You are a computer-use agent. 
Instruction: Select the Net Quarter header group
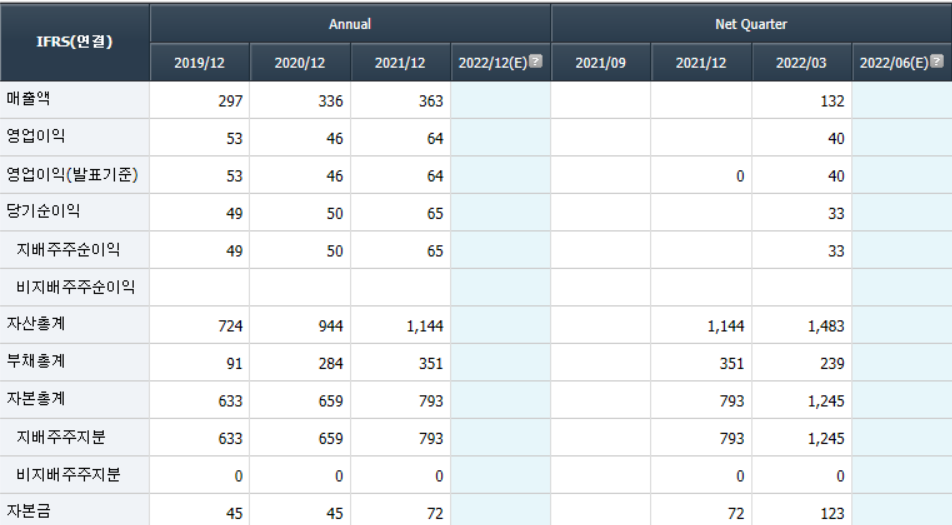[x=751, y=24]
